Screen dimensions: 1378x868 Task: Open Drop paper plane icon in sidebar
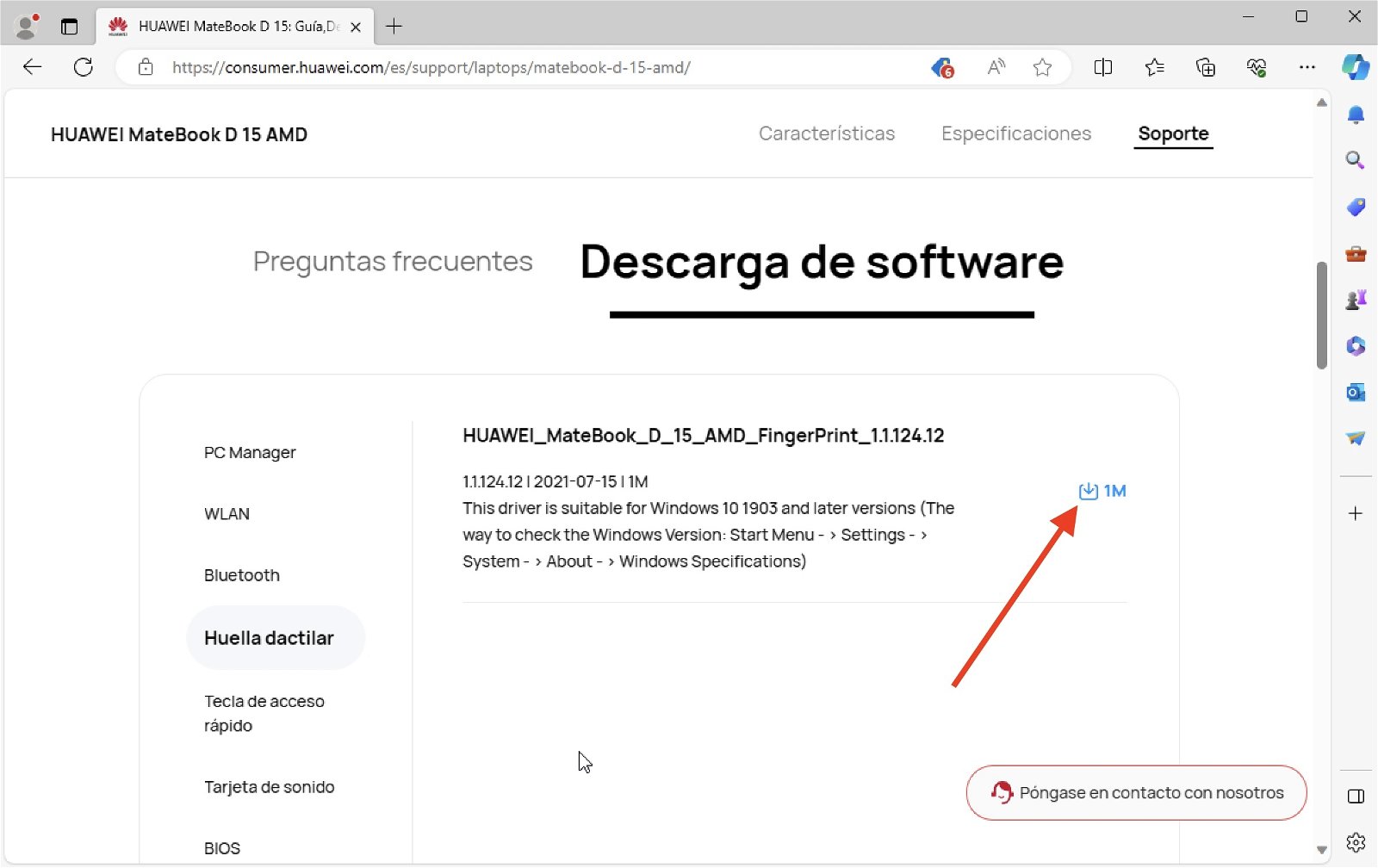(1356, 438)
